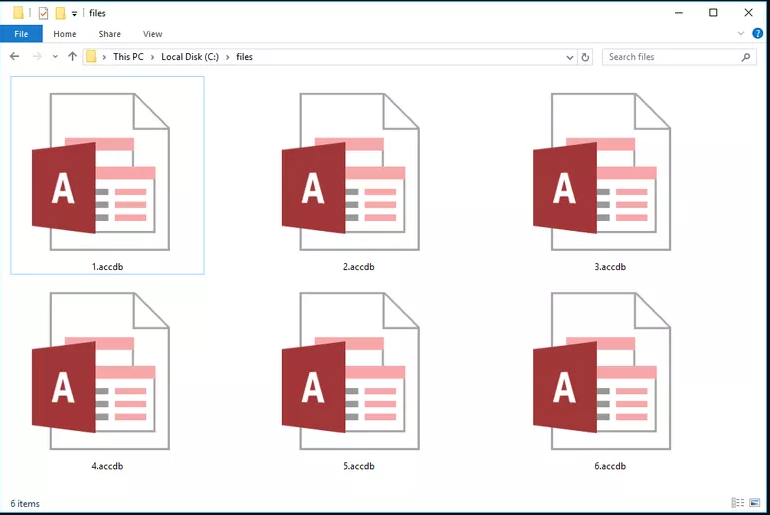Select the 2.accdb Access file icon

[351, 172]
